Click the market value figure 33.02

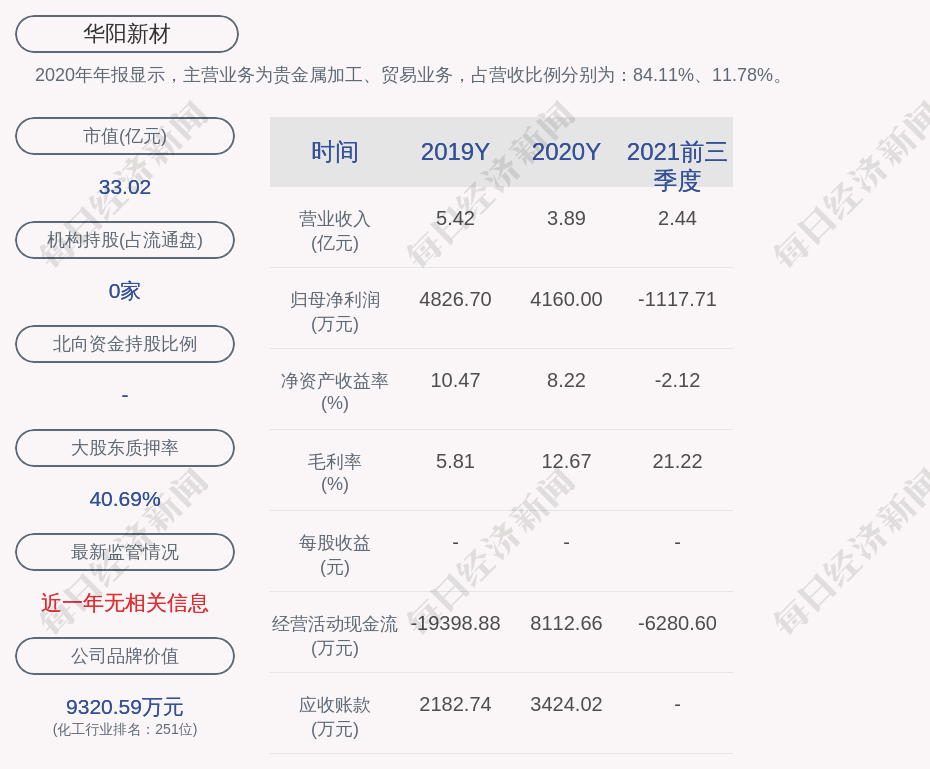point(125,187)
